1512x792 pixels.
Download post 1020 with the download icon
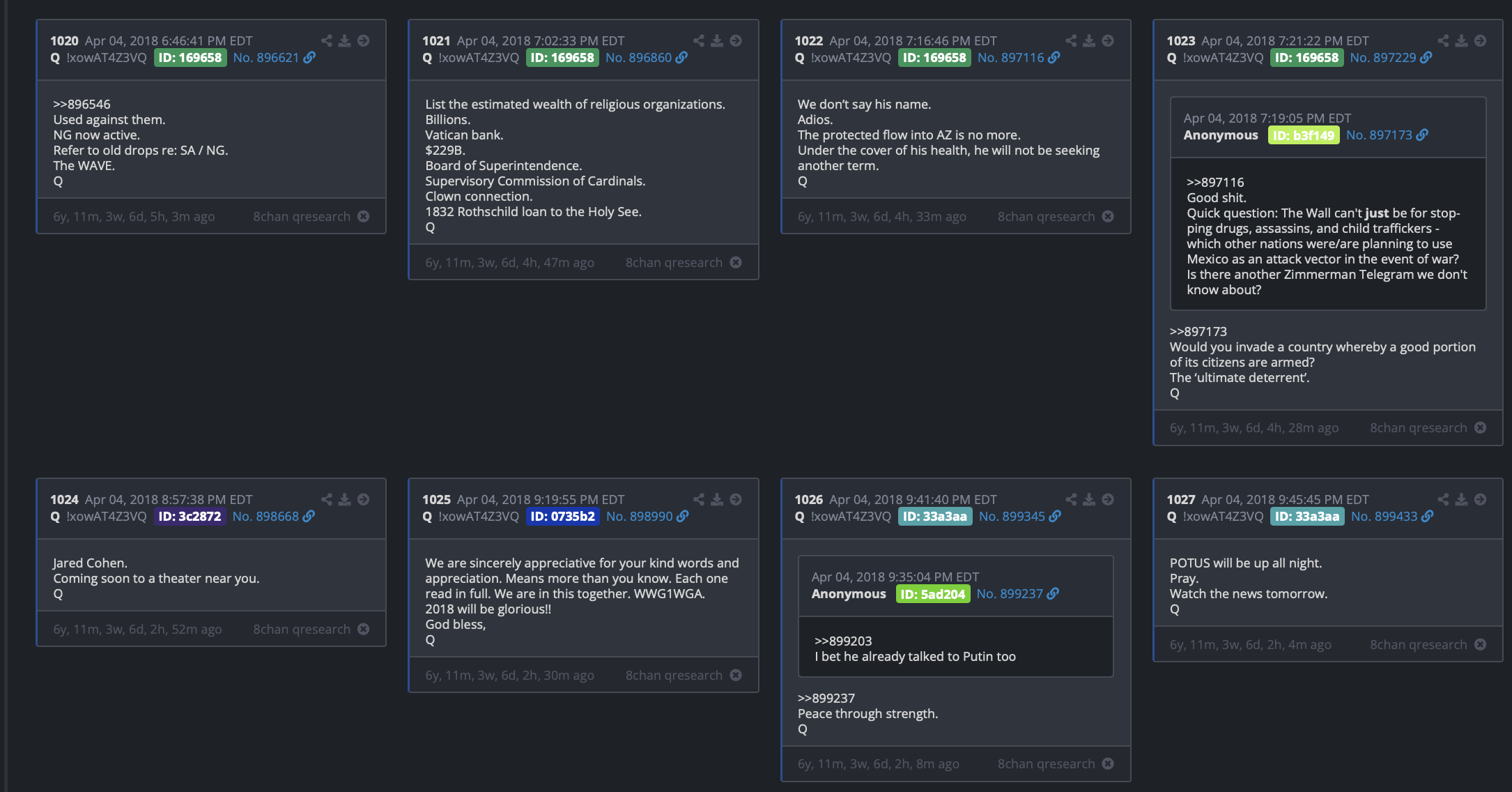pos(345,41)
